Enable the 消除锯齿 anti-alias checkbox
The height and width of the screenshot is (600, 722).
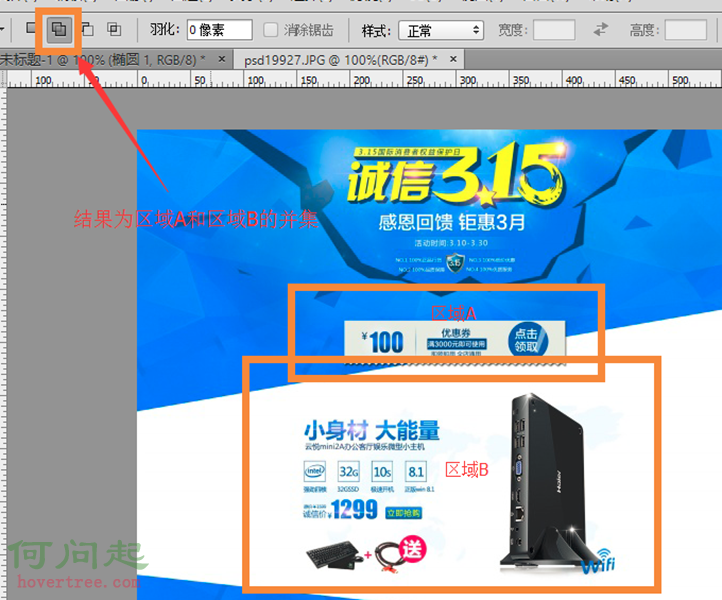pyautogui.click(x=272, y=30)
